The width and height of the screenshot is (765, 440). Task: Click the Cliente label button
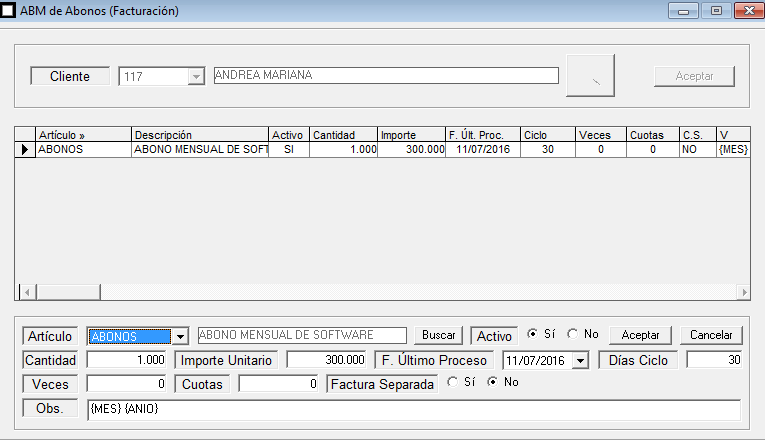point(70,76)
